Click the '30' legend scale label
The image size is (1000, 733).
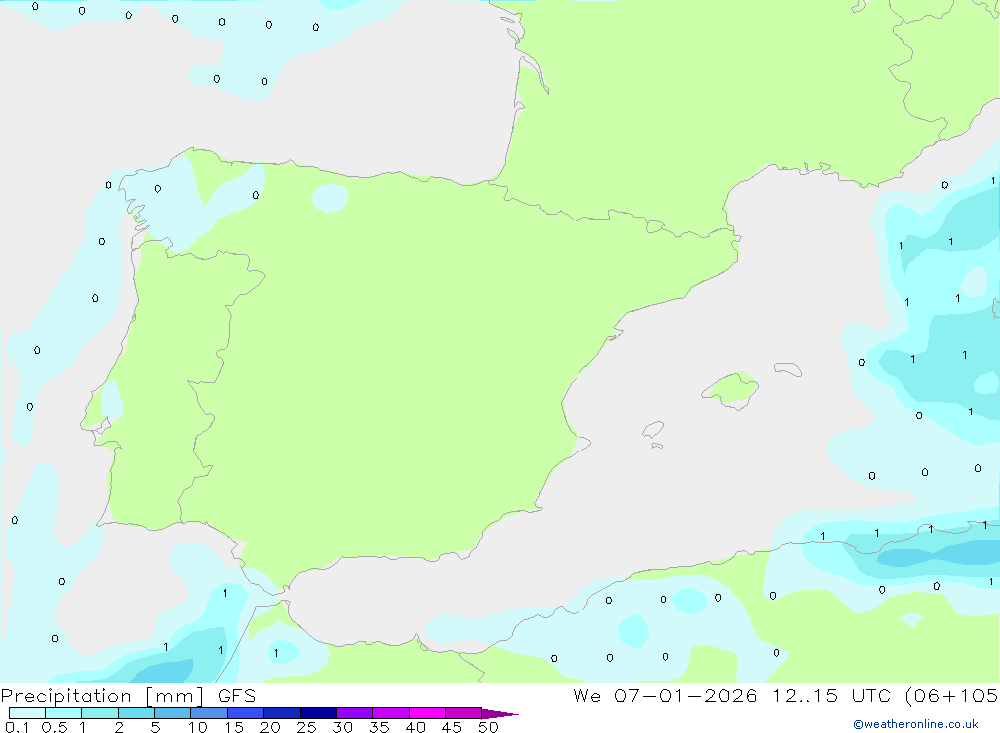(342, 727)
